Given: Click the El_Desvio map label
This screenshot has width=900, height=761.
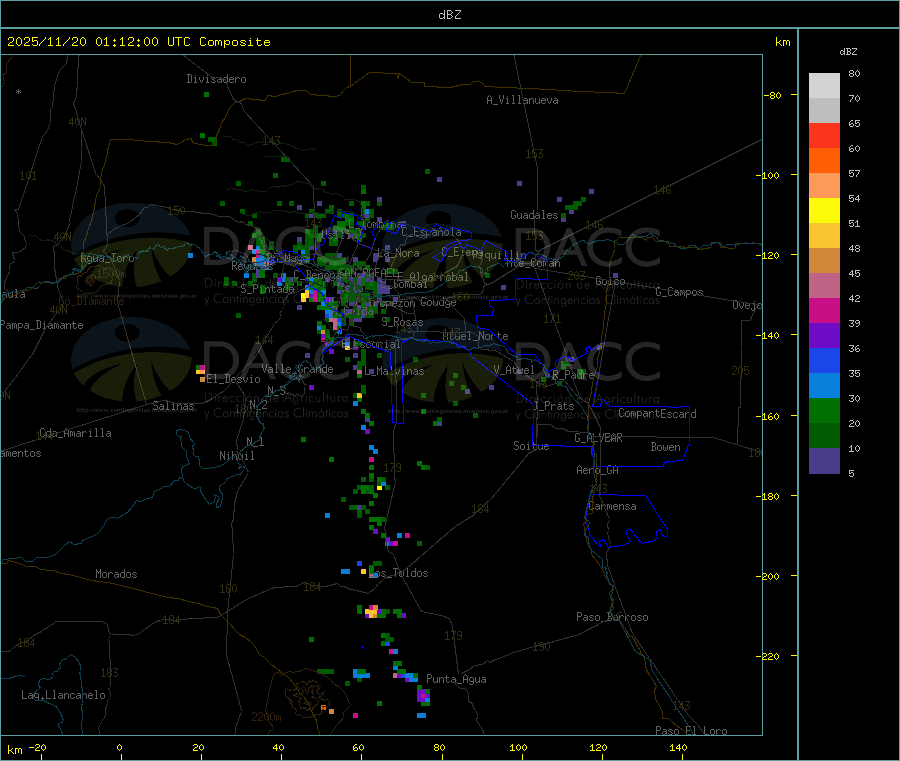Looking at the screenshot, I should (x=234, y=379).
